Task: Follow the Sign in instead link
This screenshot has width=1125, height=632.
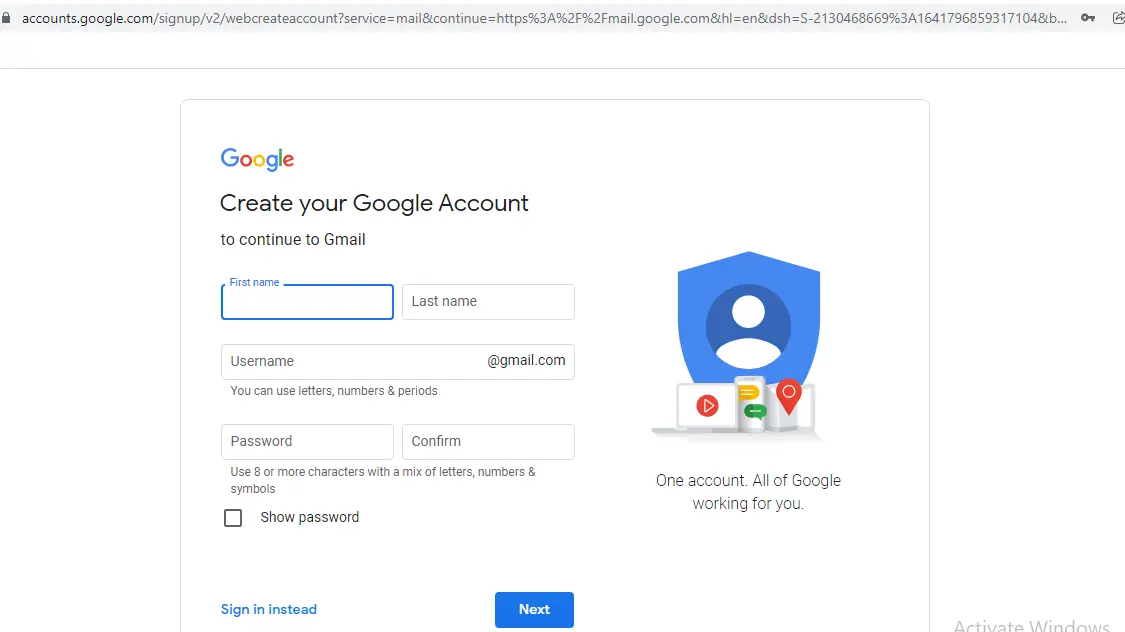Action: (x=269, y=609)
